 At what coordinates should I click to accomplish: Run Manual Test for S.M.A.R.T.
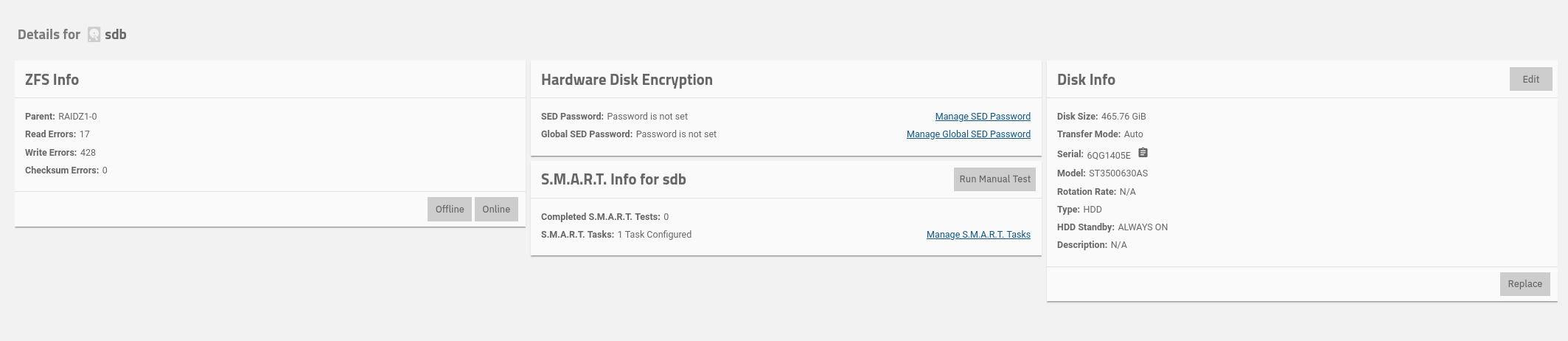(x=994, y=179)
